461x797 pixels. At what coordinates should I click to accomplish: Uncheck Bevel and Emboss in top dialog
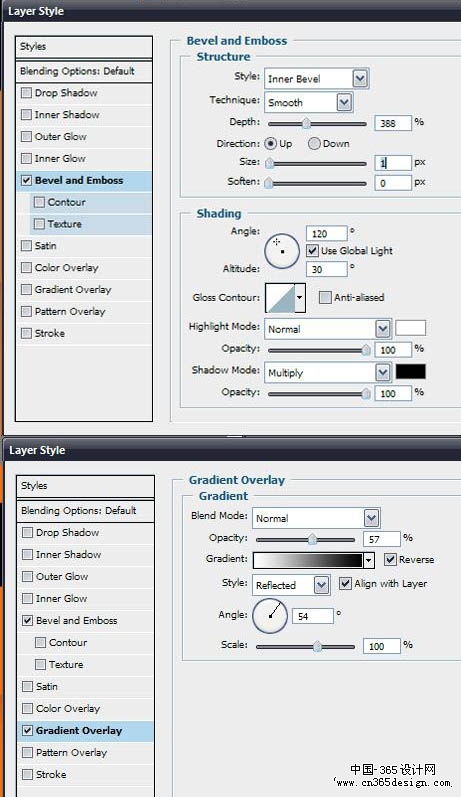[26, 180]
